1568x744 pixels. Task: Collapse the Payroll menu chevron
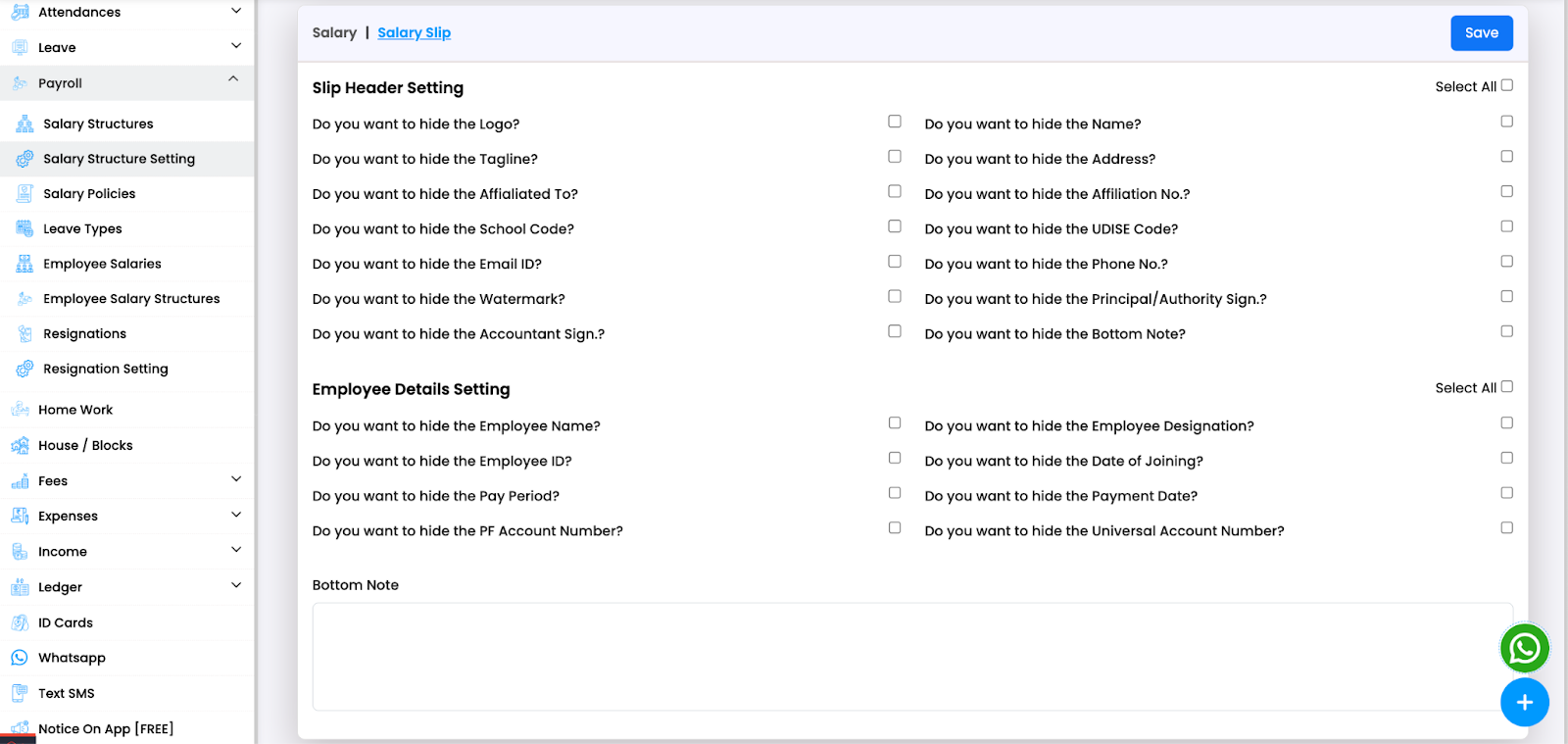233,79
